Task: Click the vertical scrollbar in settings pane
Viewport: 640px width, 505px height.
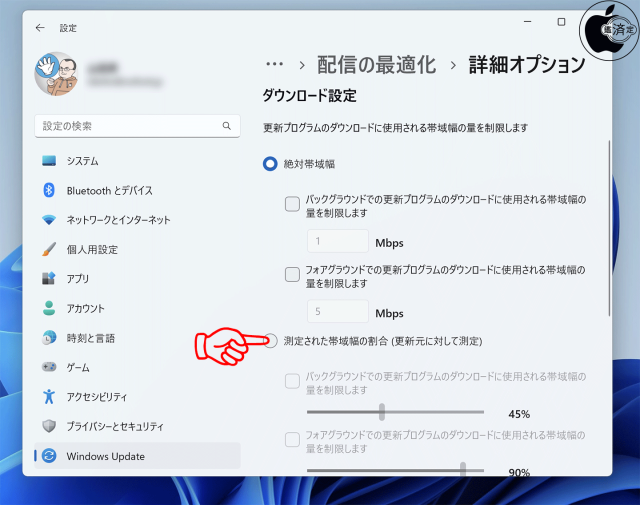Action: coord(609,228)
